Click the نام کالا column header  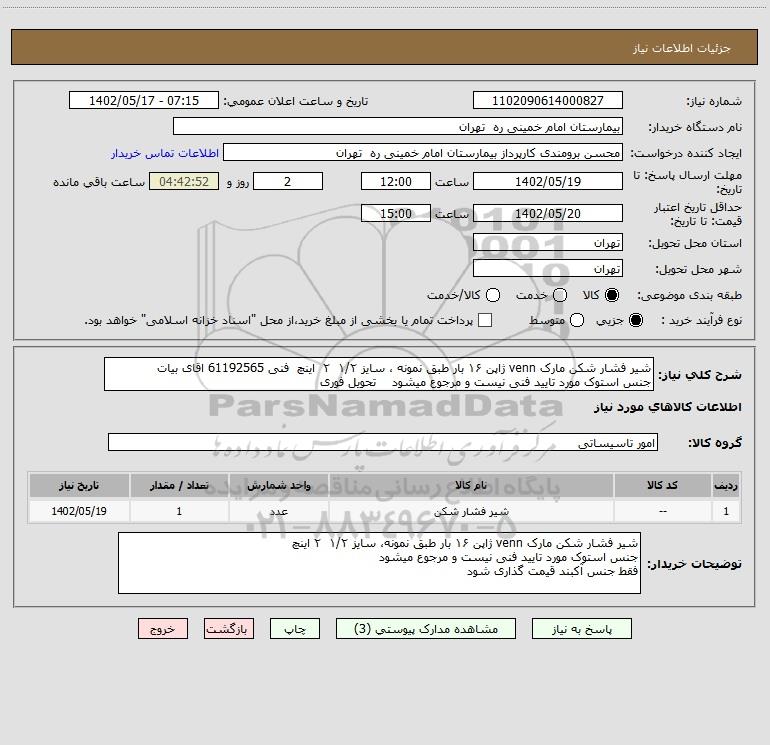click(x=471, y=485)
